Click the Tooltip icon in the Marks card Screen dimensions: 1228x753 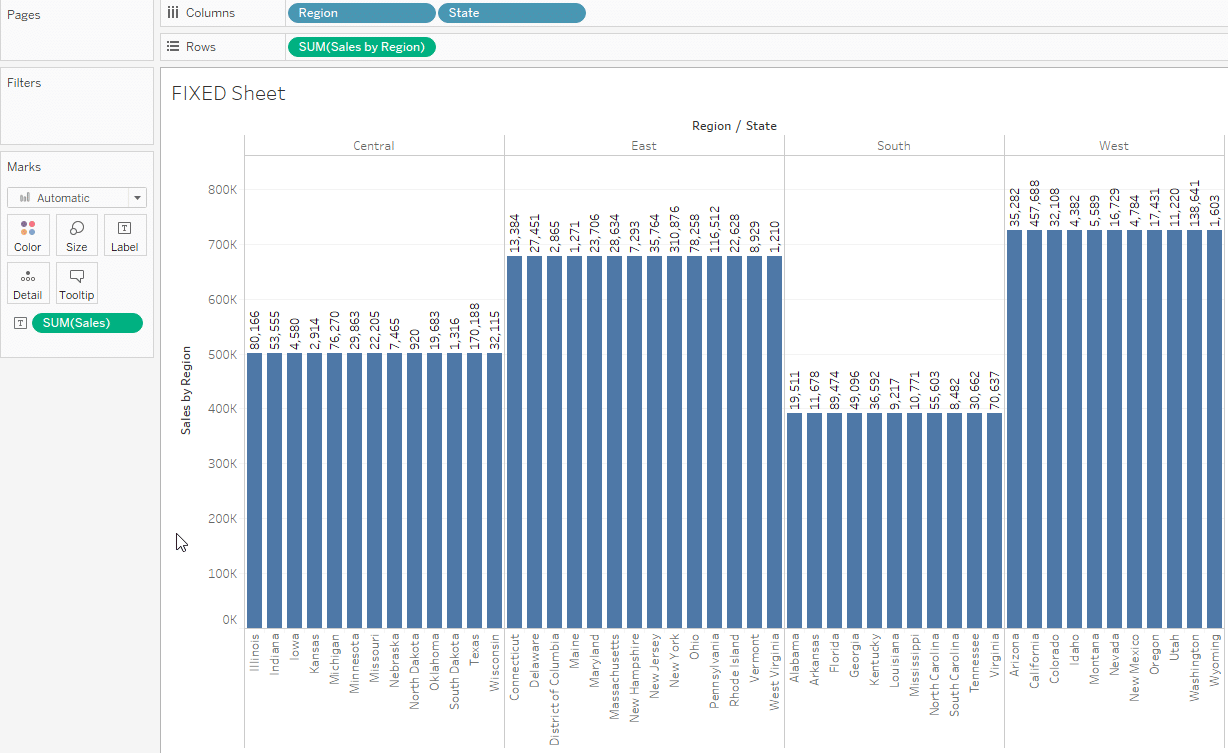coord(77,283)
